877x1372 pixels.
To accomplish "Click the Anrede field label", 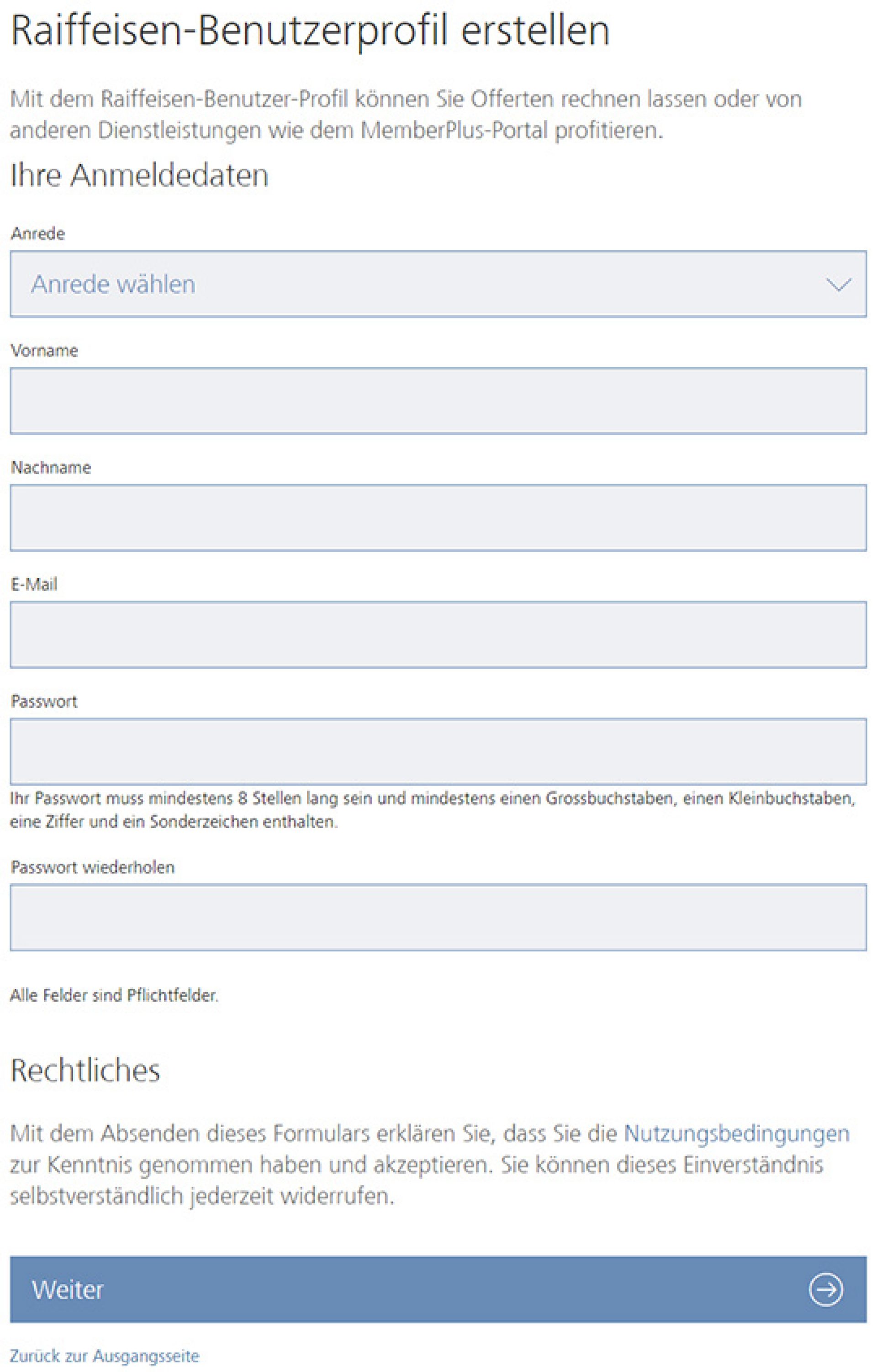I will click(x=37, y=233).
